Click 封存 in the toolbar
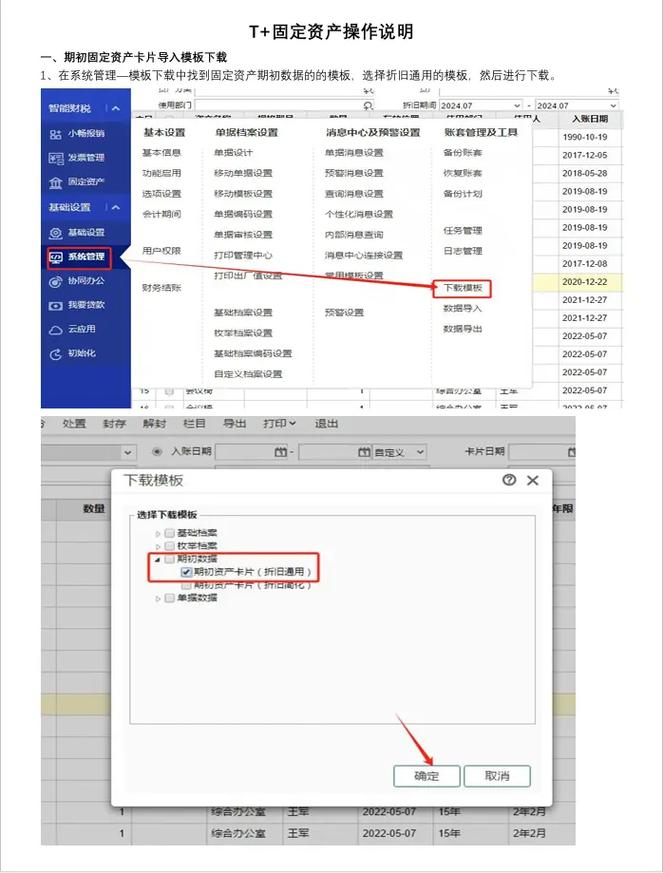Viewport: 663px width, 873px height. (114, 424)
